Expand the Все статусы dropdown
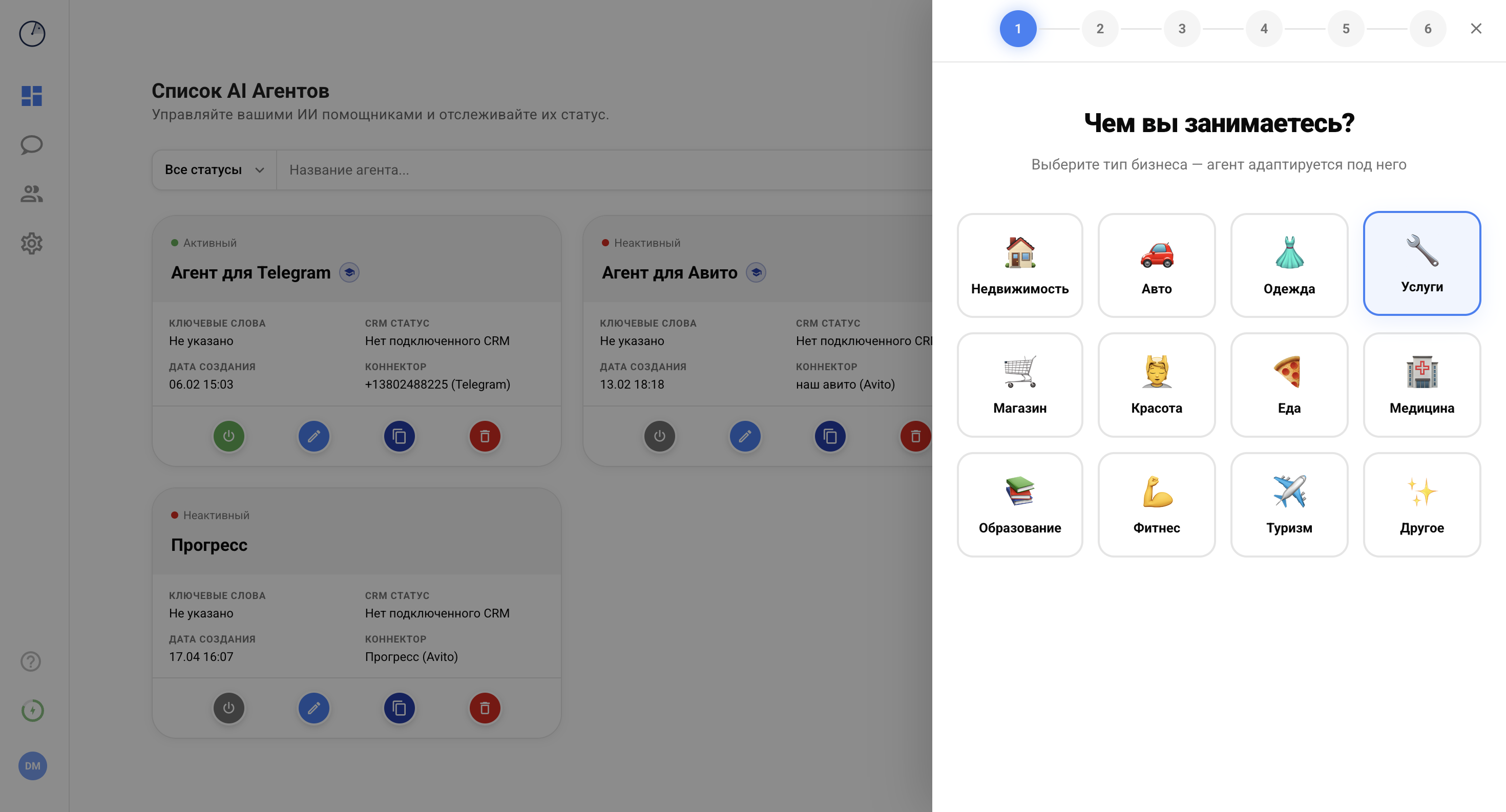Screen dimensions: 1506x812 pos(214,170)
